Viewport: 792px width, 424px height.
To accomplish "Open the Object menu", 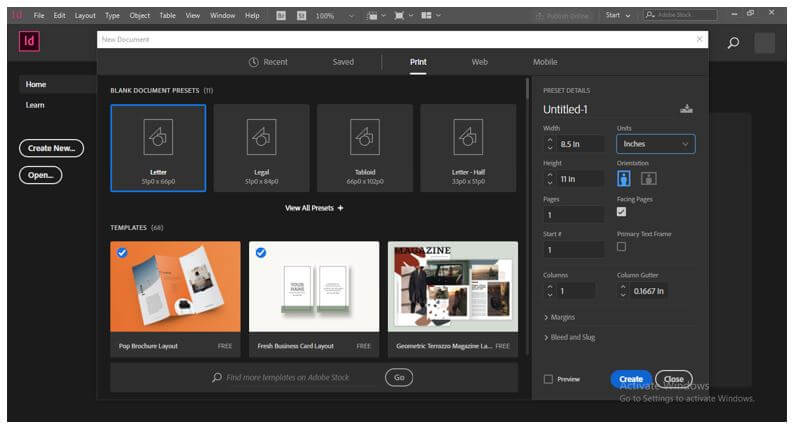I will click(139, 16).
